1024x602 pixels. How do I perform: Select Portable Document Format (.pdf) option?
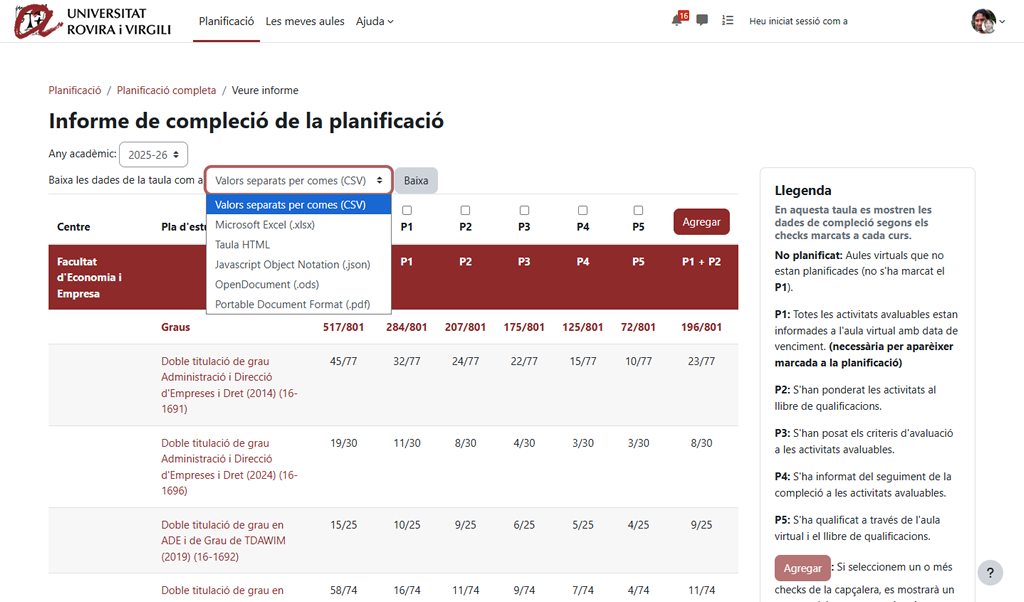pyautogui.click(x=292, y=304)
